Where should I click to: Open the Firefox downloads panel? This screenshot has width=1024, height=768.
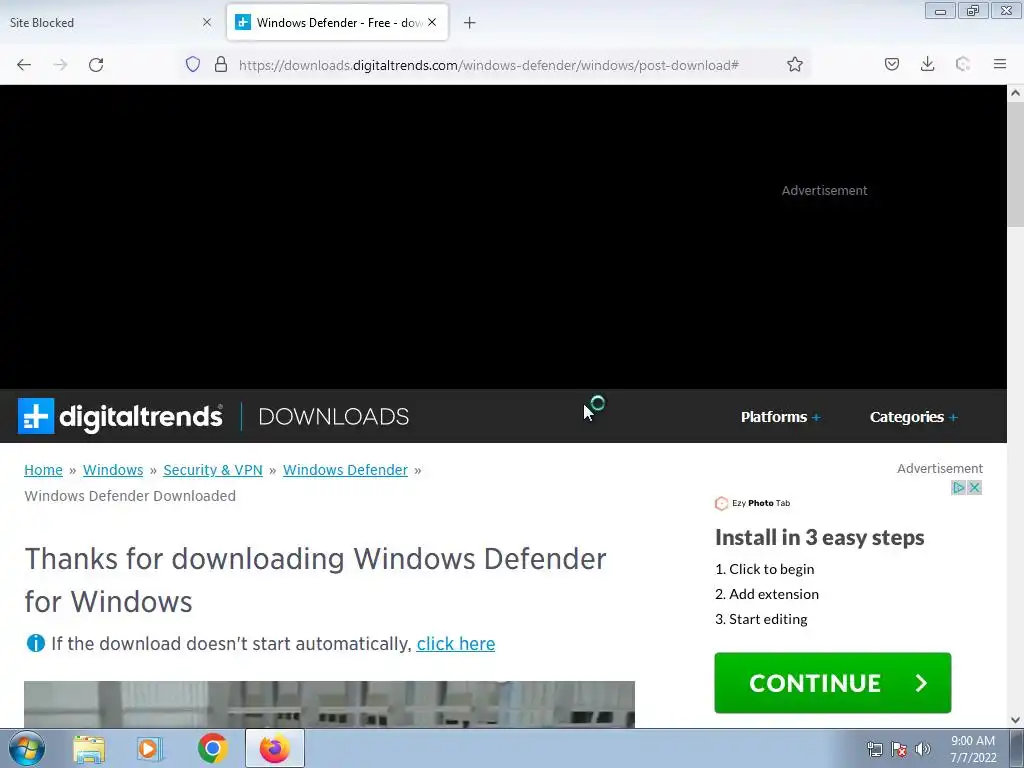click(927, 64)
